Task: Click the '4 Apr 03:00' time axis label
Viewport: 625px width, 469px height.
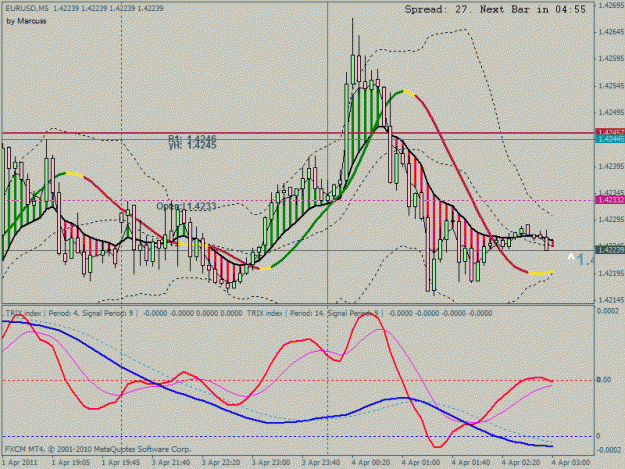Action: (x=570, y=463)
